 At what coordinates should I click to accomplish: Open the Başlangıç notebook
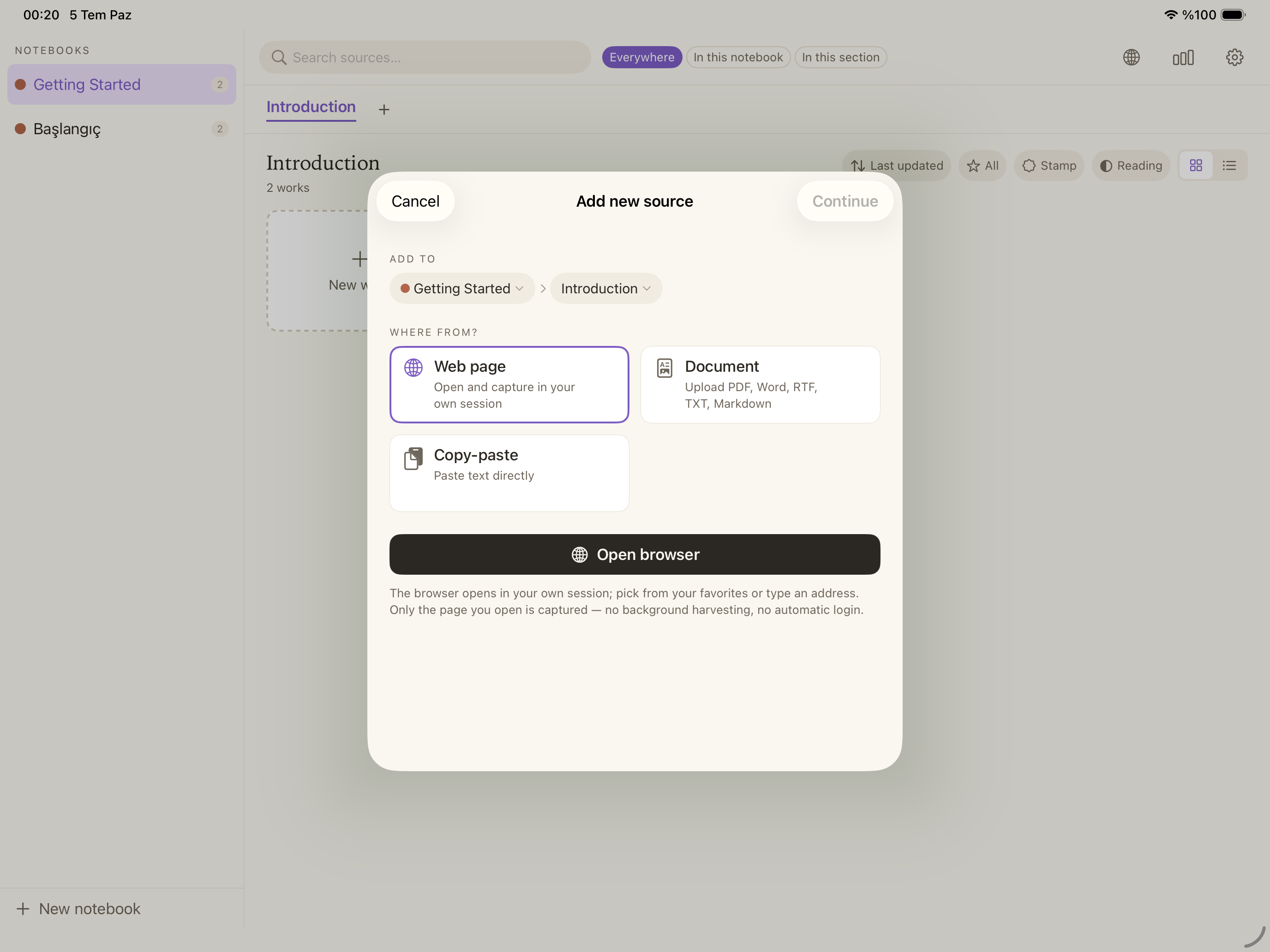(122, 129)
